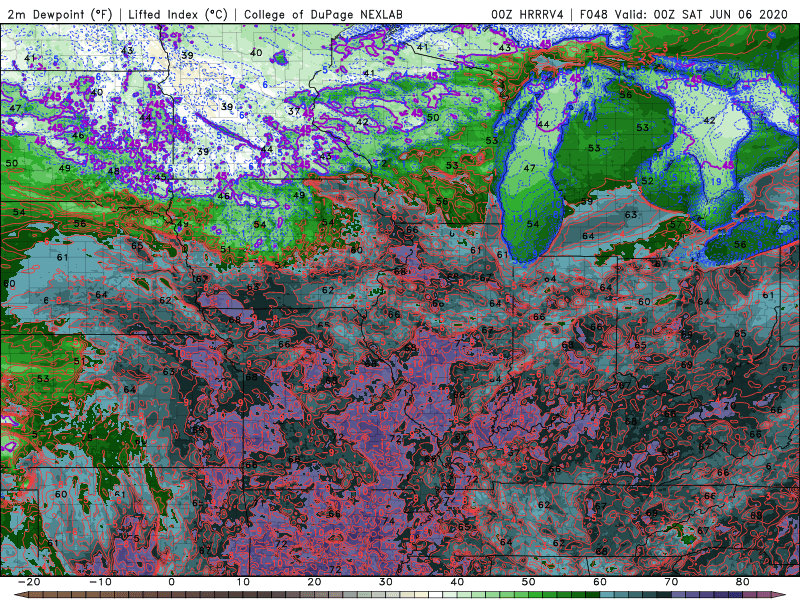The image size is (800, 600).
Task: Click the 60 label on the color scale
Action: click(600, 582)
